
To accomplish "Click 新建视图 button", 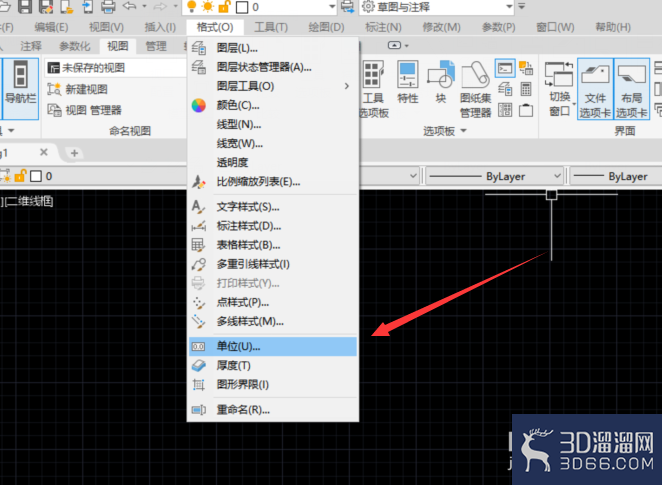I will click(x=78, y=89).
